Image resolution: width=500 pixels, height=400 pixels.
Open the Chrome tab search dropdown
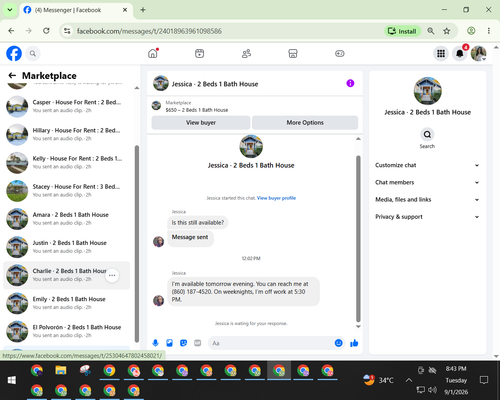click(x=10, y=10)
